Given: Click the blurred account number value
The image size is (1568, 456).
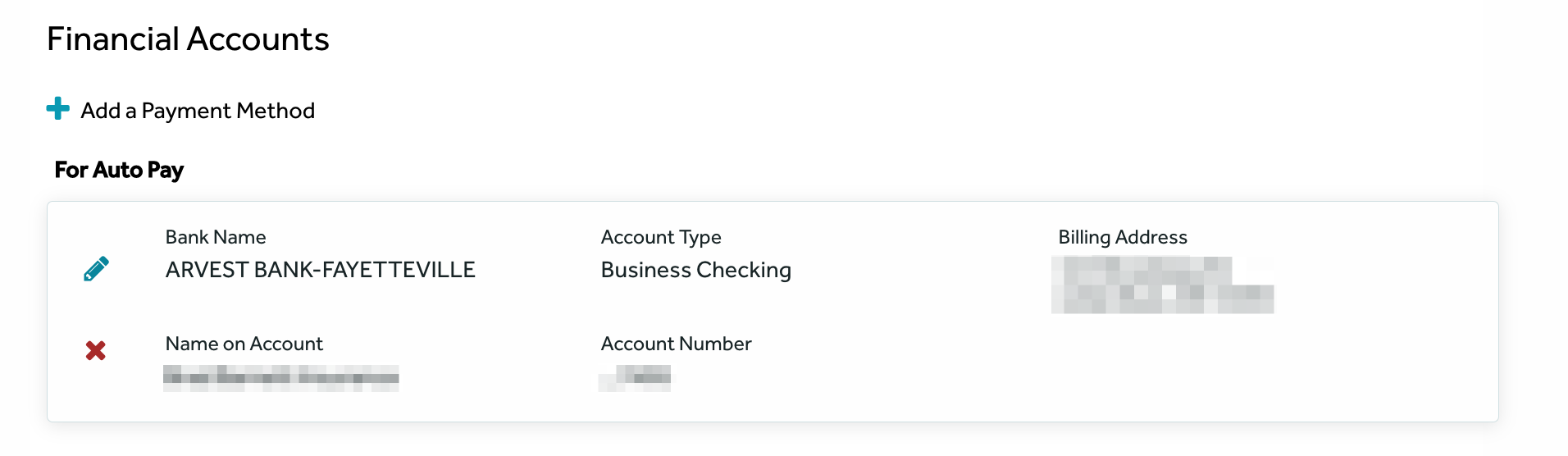Looking at the screenshot, I should tap(635, 378).
